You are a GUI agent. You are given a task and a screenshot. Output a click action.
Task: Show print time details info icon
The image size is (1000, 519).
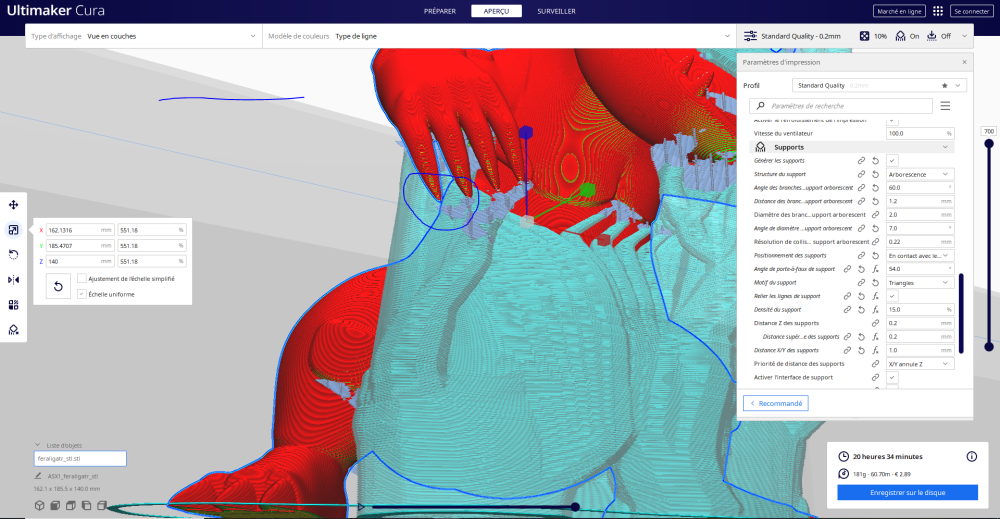(x=971, y=457)
